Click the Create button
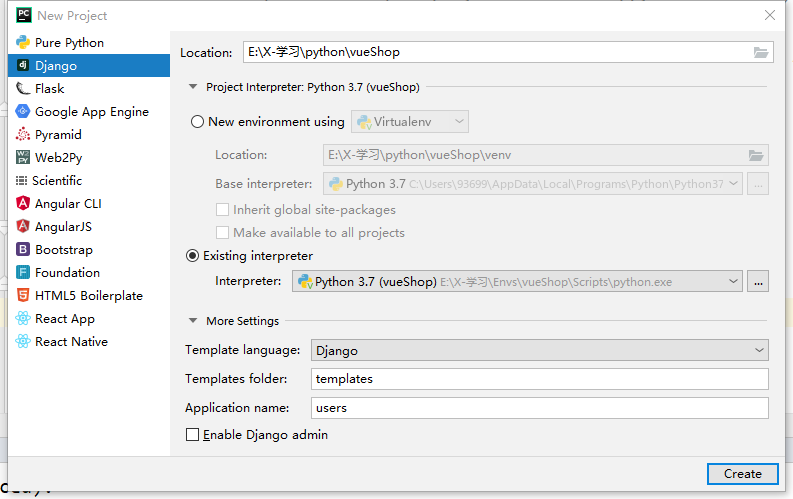This screenshot has width=793, height=499. click(x=742, y=474)
